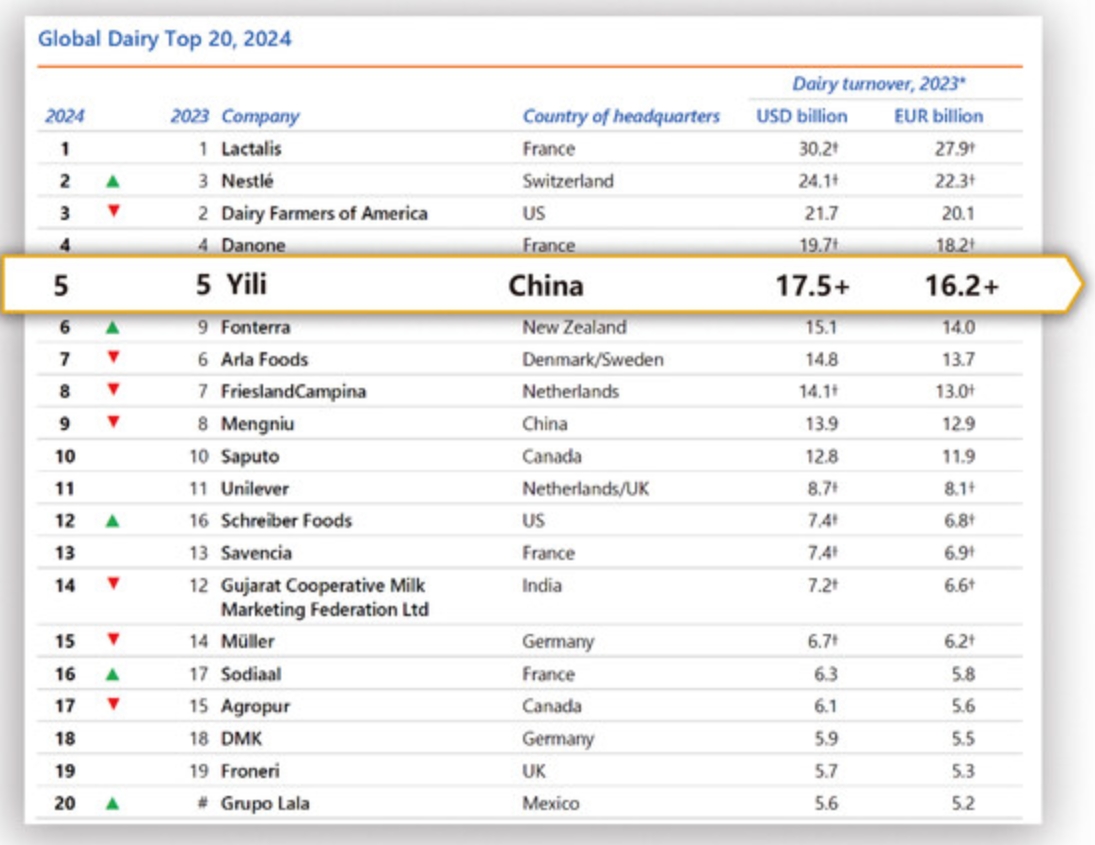Click the 'Company' column header

click(x=260, y=117)
